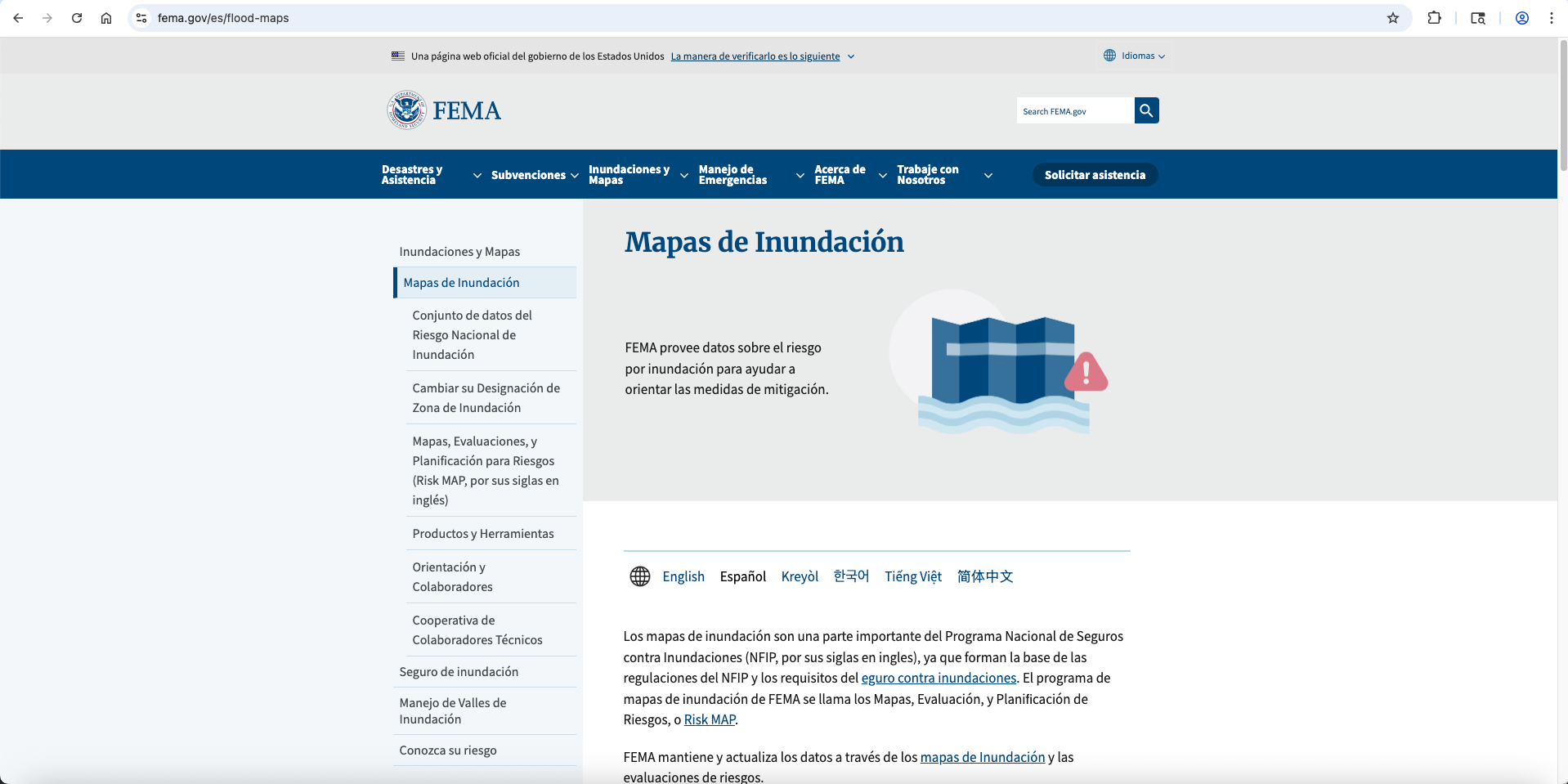Follow the Risk MAP link
Screen dimensions: 1568x784
click(x=710, y=719)
